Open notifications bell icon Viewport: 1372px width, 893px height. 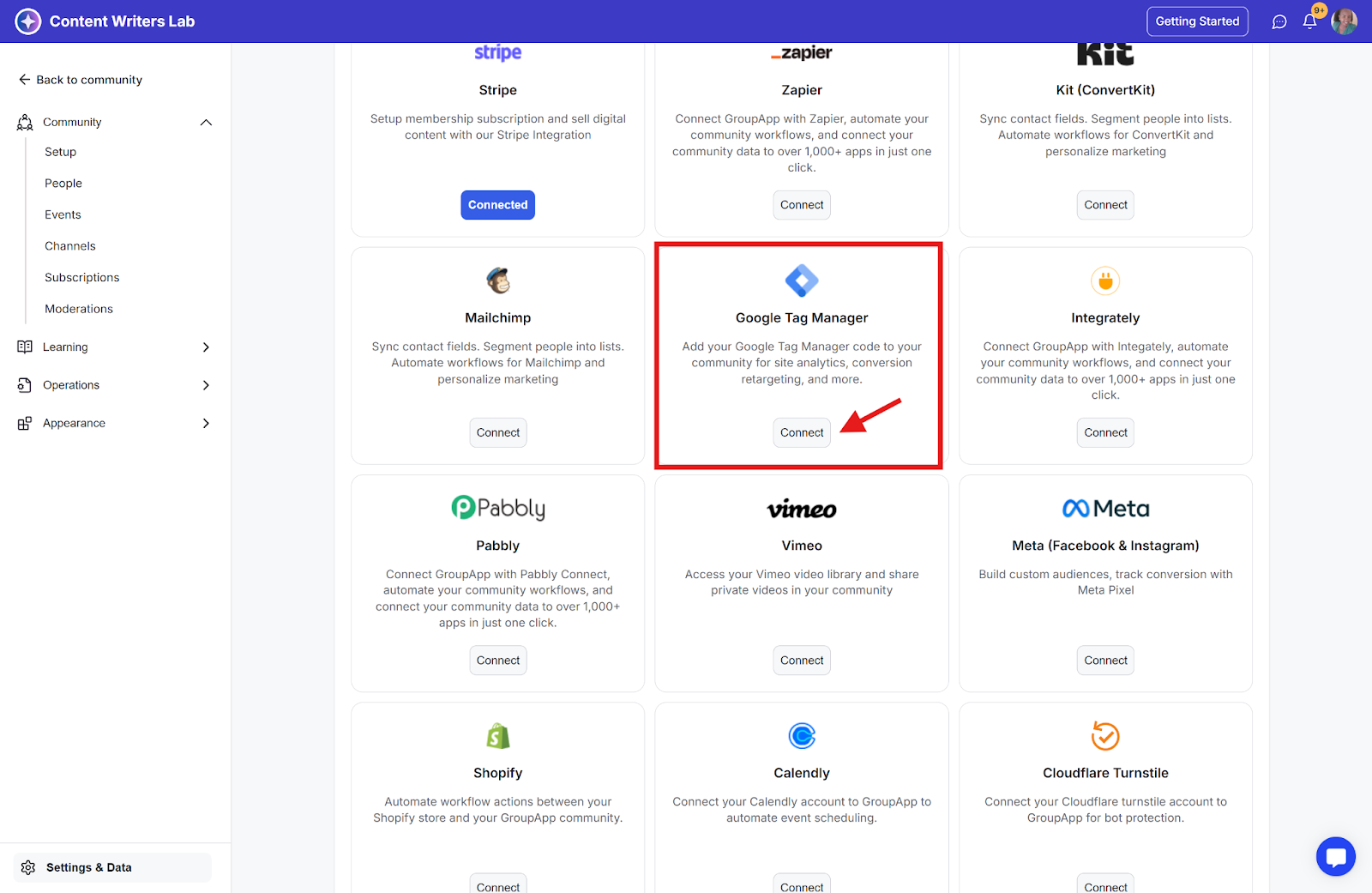point(1309,21)
